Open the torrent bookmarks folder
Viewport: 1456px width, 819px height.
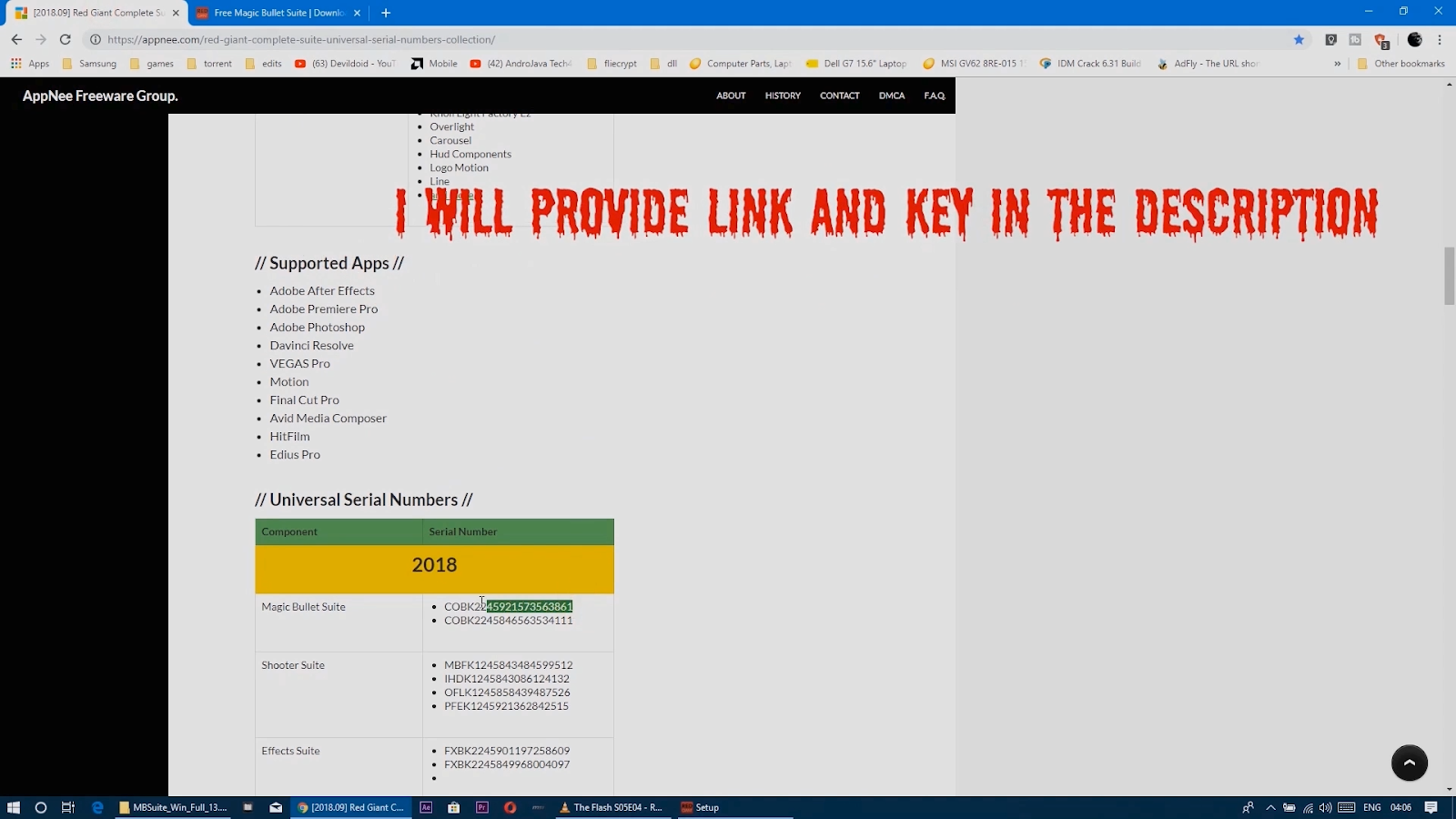click(x=209, y=64)
